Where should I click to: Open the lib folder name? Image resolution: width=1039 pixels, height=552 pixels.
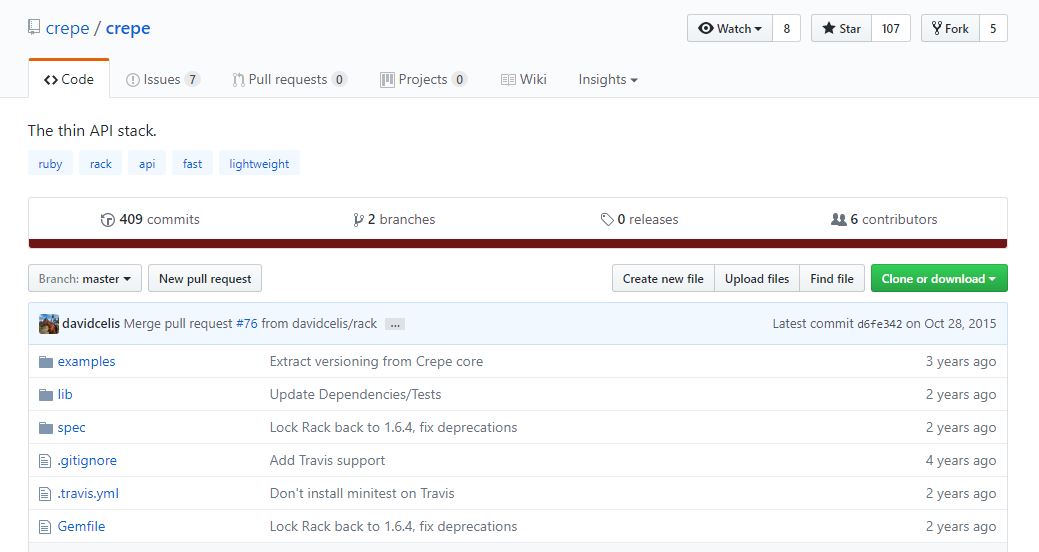65,394
